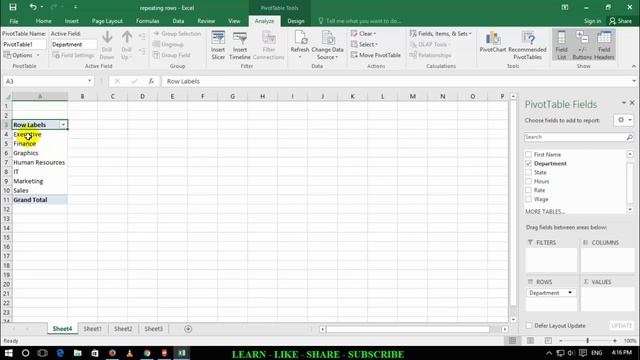Expand the formula bar
This screenshot has height=360, width=640.
[634, 81]
